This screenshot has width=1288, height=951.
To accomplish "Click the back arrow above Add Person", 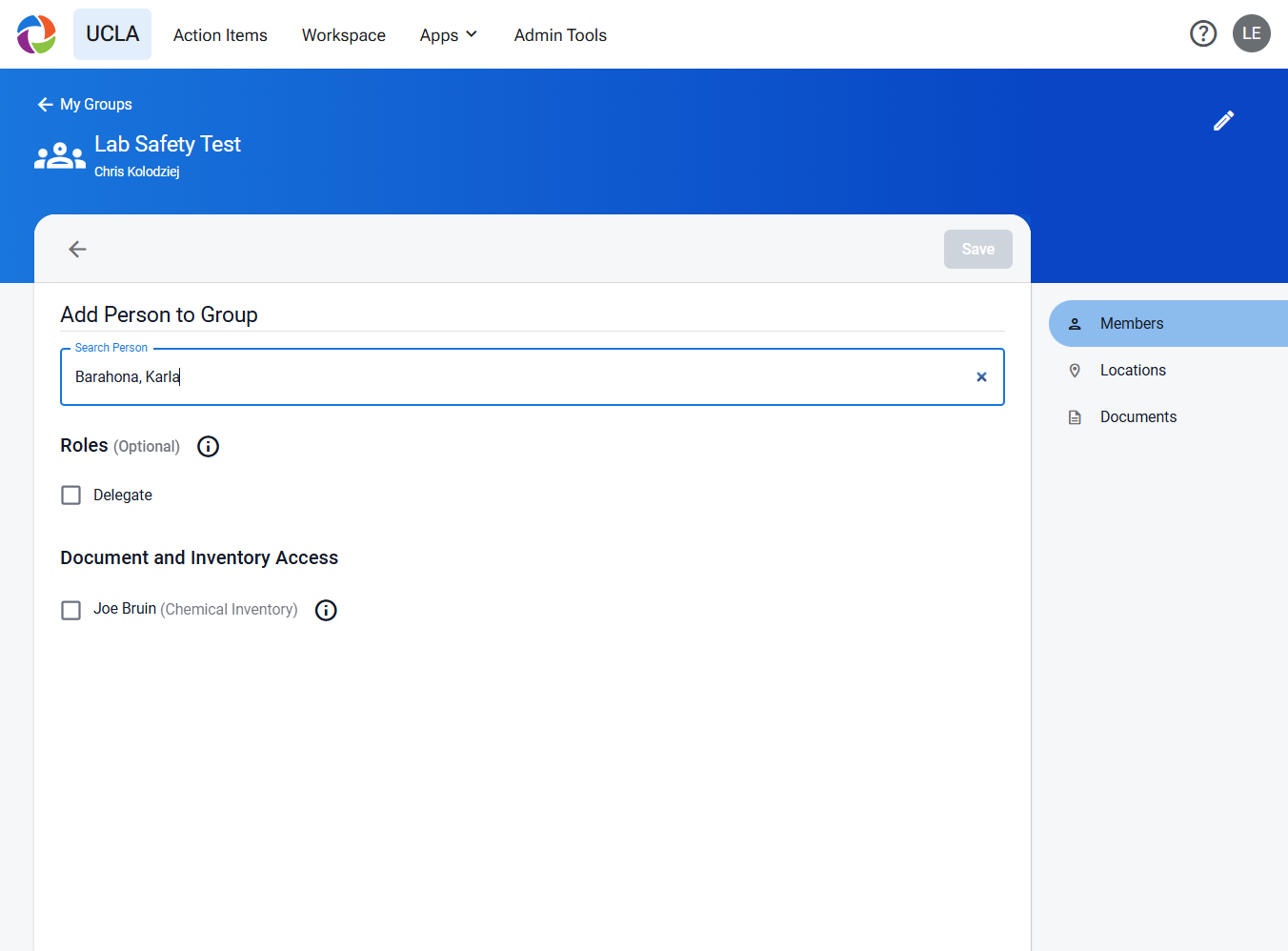I will pos(78,249).
